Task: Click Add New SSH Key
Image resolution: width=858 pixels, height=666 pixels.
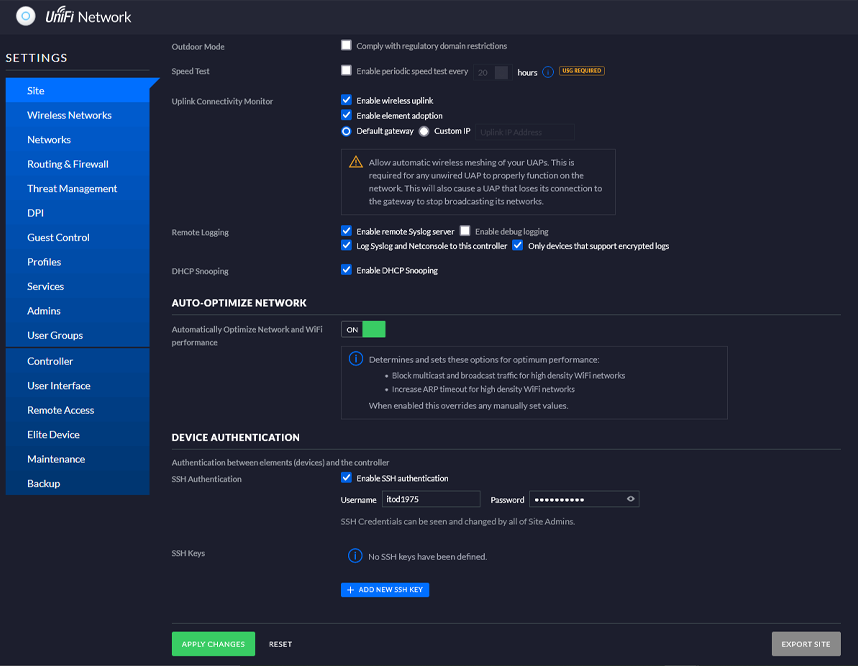Action: pyautogui.click(x=385, y=590)
